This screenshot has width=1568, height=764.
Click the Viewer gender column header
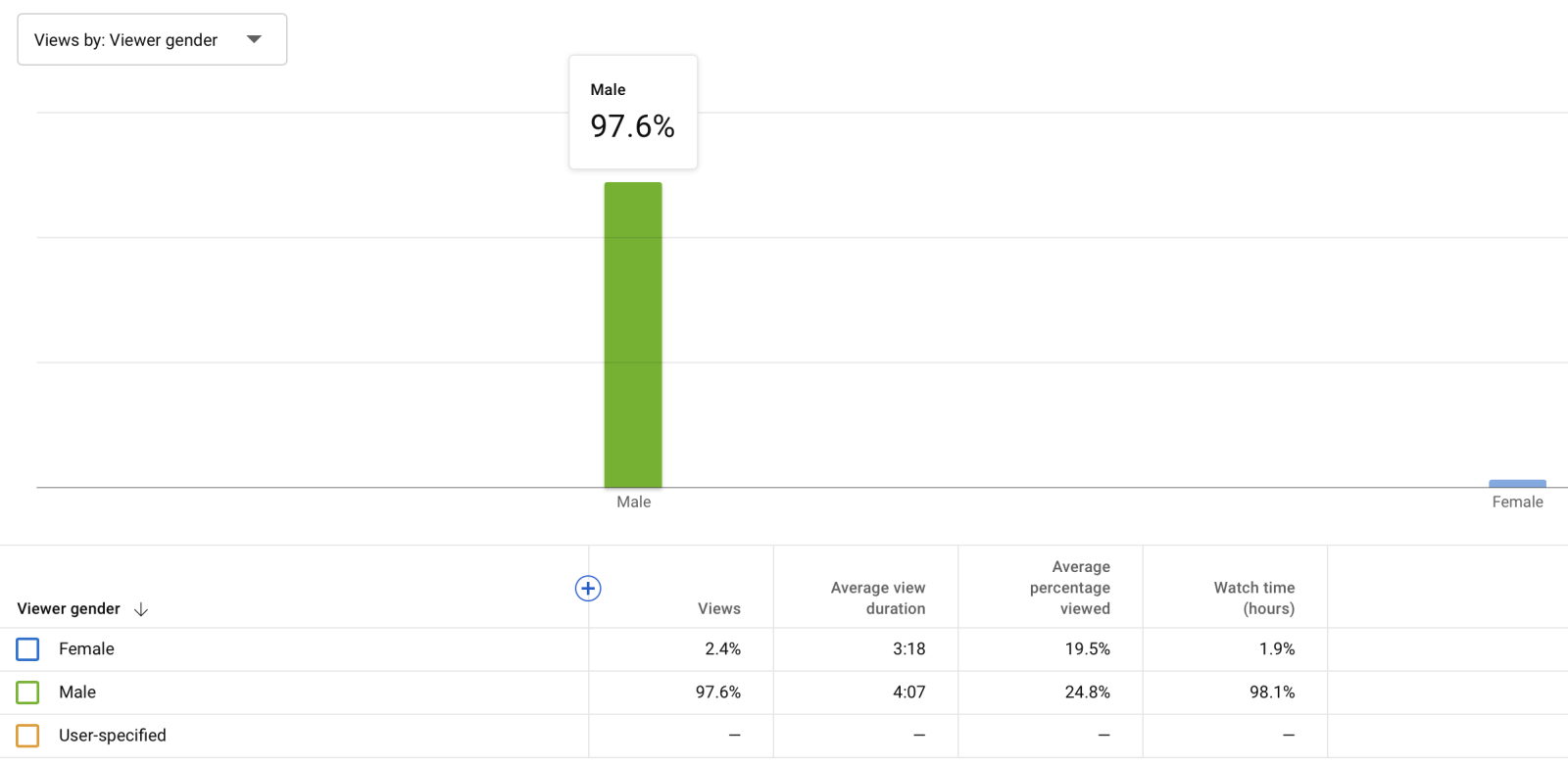tap(69, 608)
